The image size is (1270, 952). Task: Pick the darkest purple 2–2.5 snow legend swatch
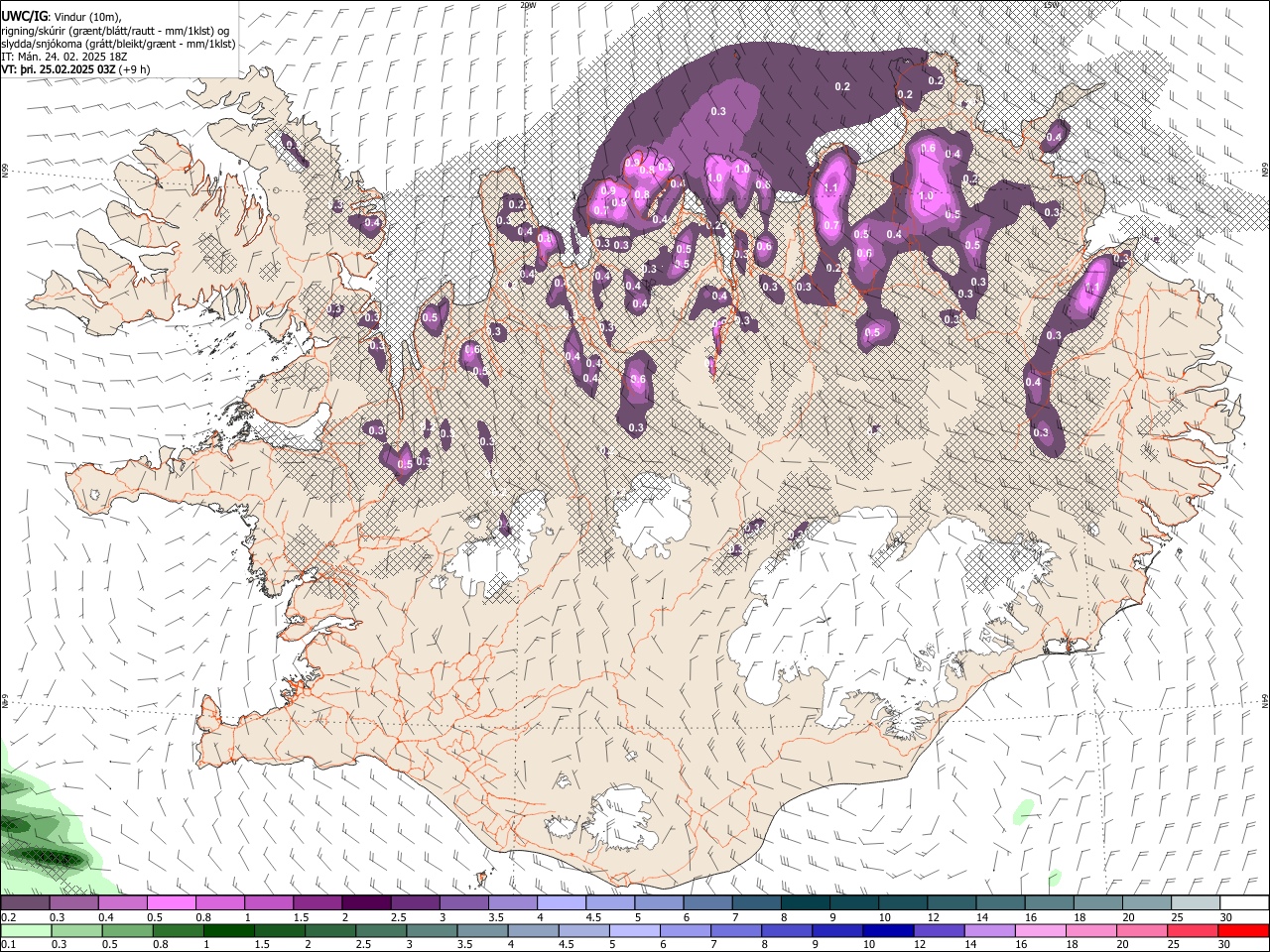click(365, 902)
